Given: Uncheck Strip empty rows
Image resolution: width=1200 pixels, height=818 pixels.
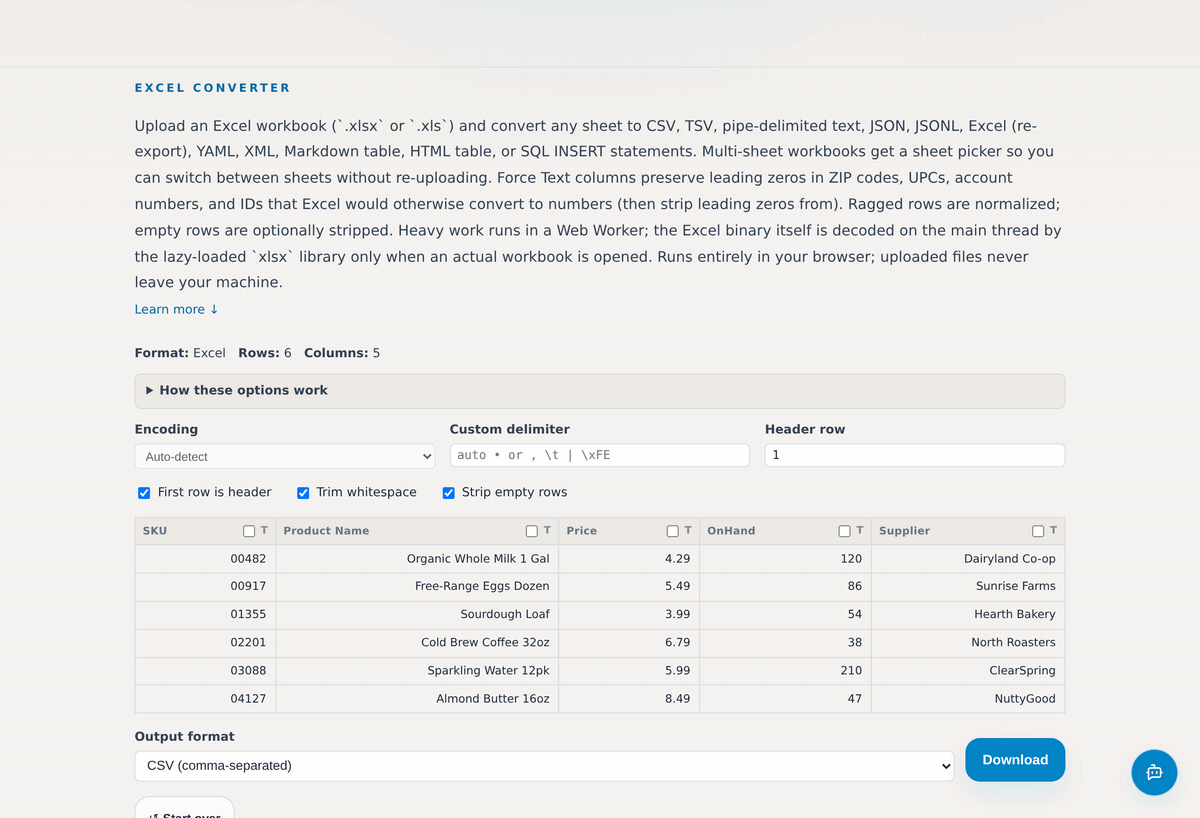Looking at the screenshot, I should 448,493.
